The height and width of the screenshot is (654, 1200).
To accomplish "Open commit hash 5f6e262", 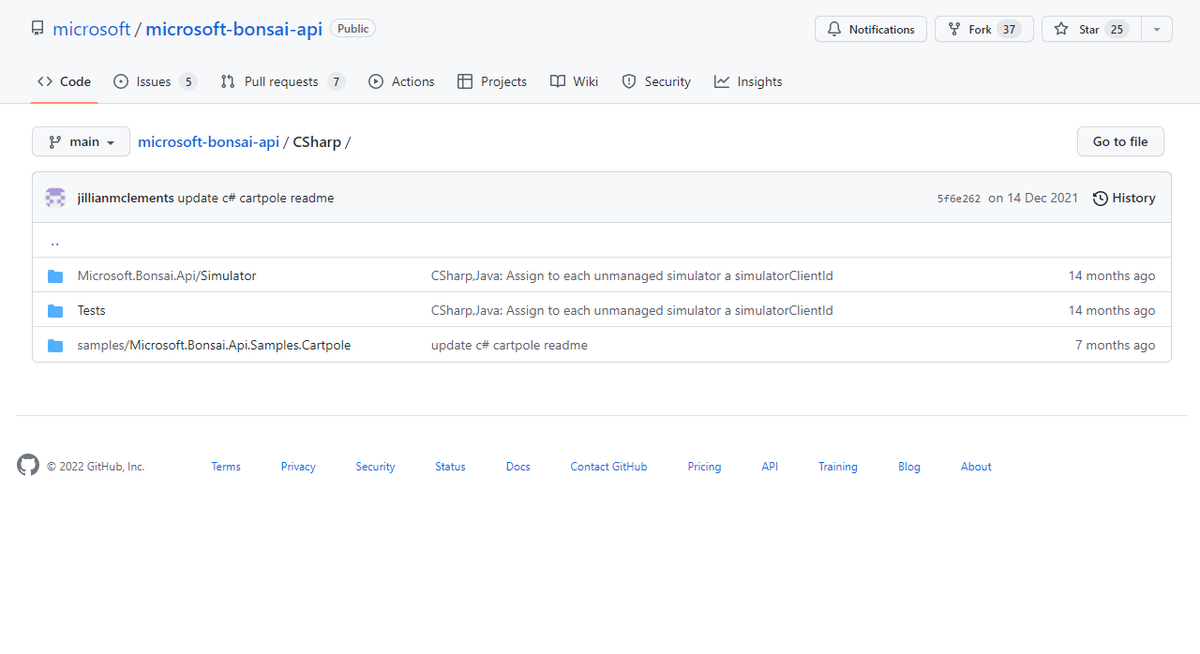I will (959, 199).
